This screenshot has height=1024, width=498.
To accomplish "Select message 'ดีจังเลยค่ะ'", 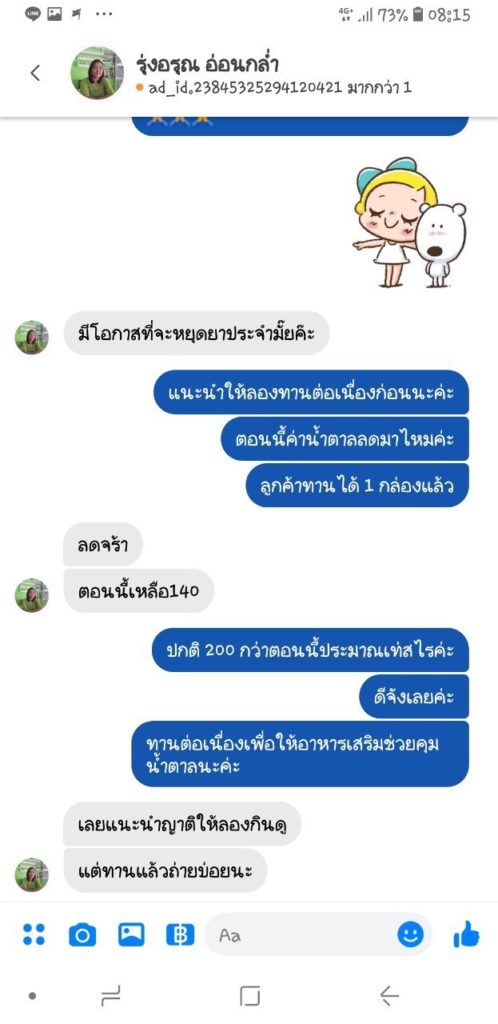I will 414,696.
